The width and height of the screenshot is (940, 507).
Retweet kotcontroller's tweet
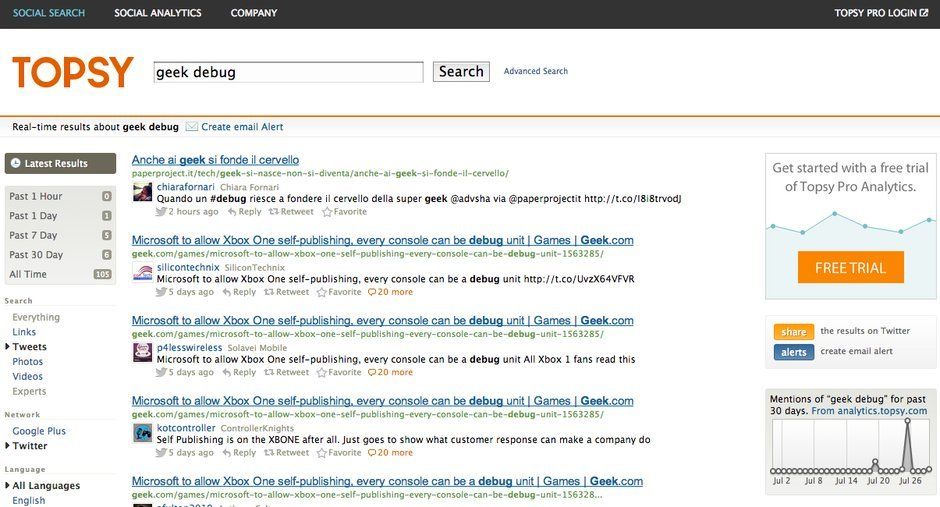tap(287, 452)
